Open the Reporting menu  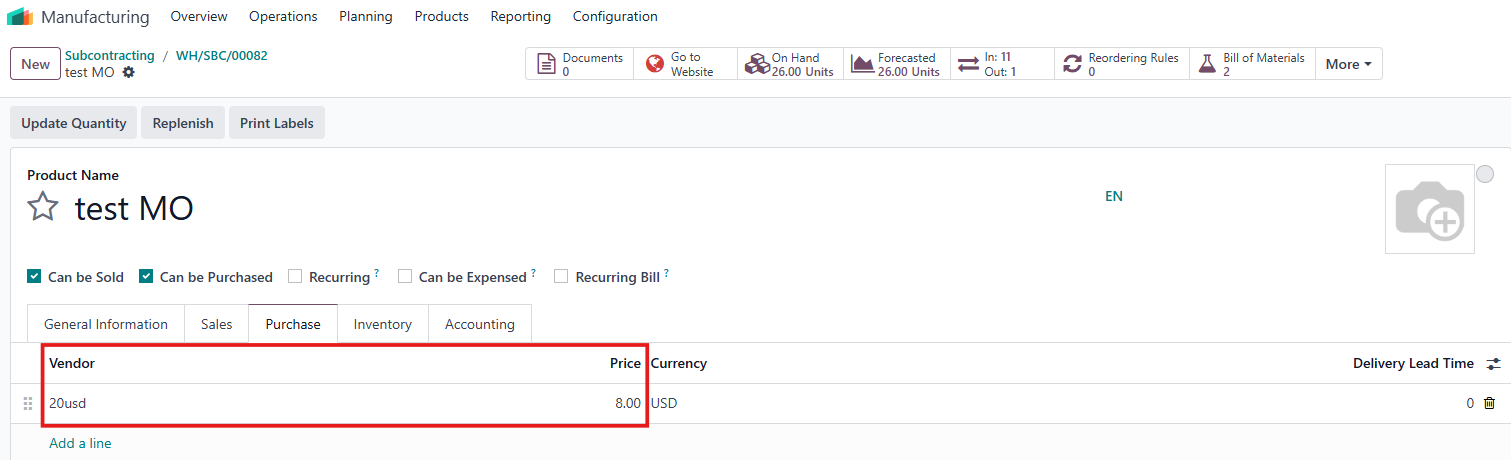pos(520,16)
